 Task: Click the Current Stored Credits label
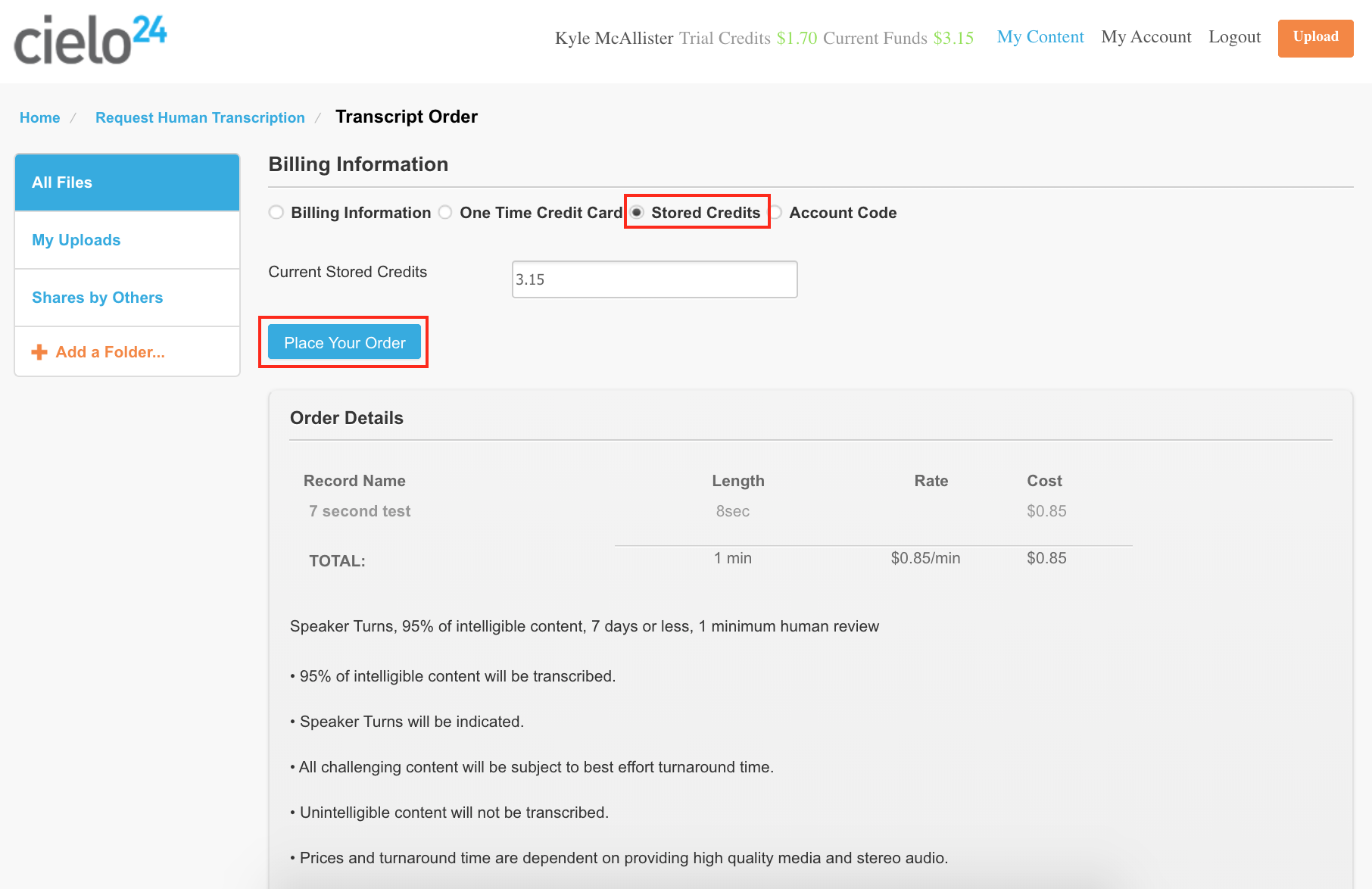[x=348, y=272]
